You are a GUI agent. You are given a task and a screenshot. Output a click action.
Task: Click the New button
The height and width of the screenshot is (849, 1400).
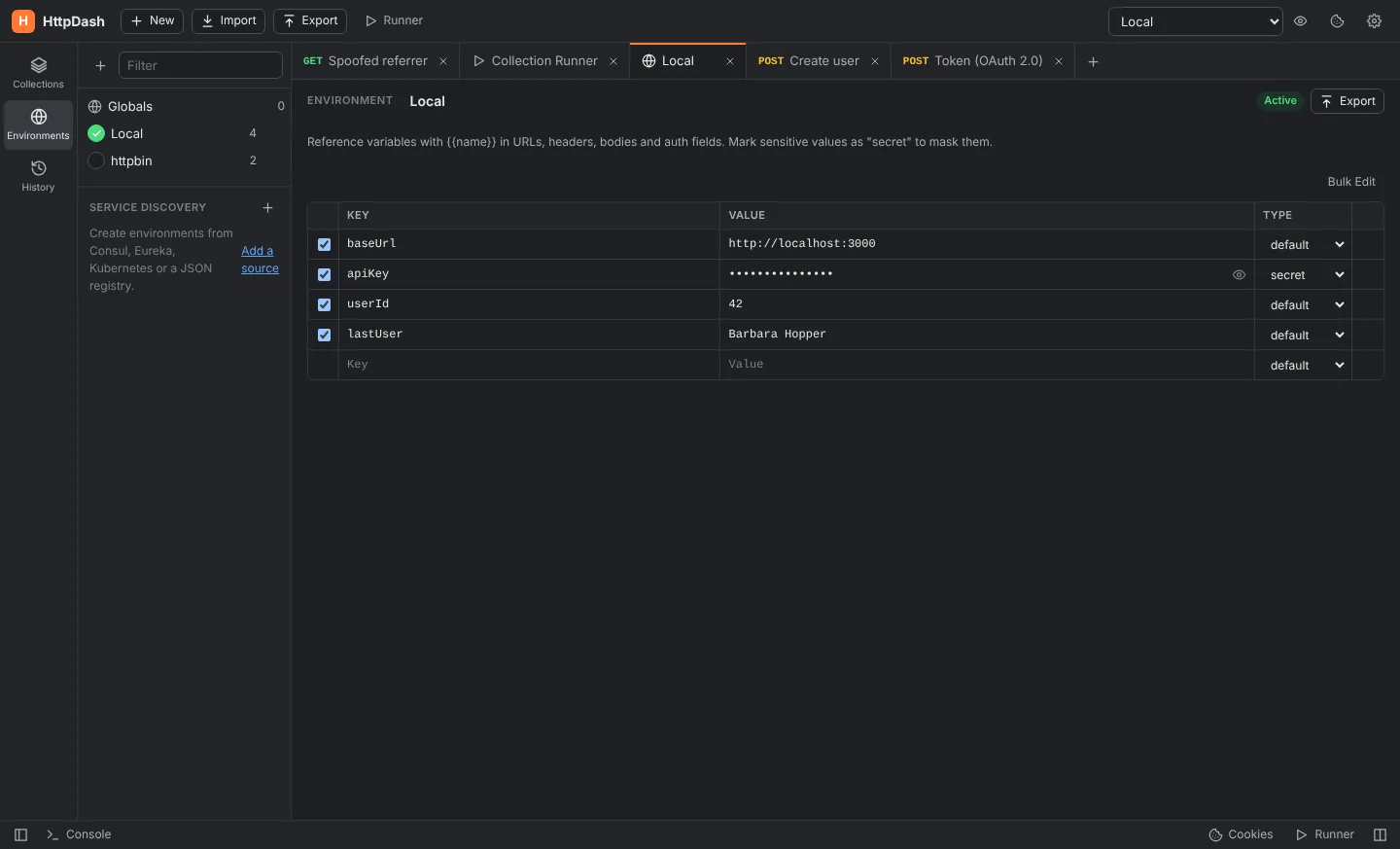click(x=152, y=20)
